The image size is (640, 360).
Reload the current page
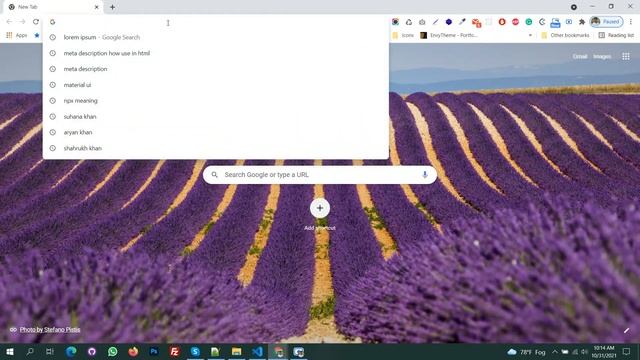(x=36, y=22)
